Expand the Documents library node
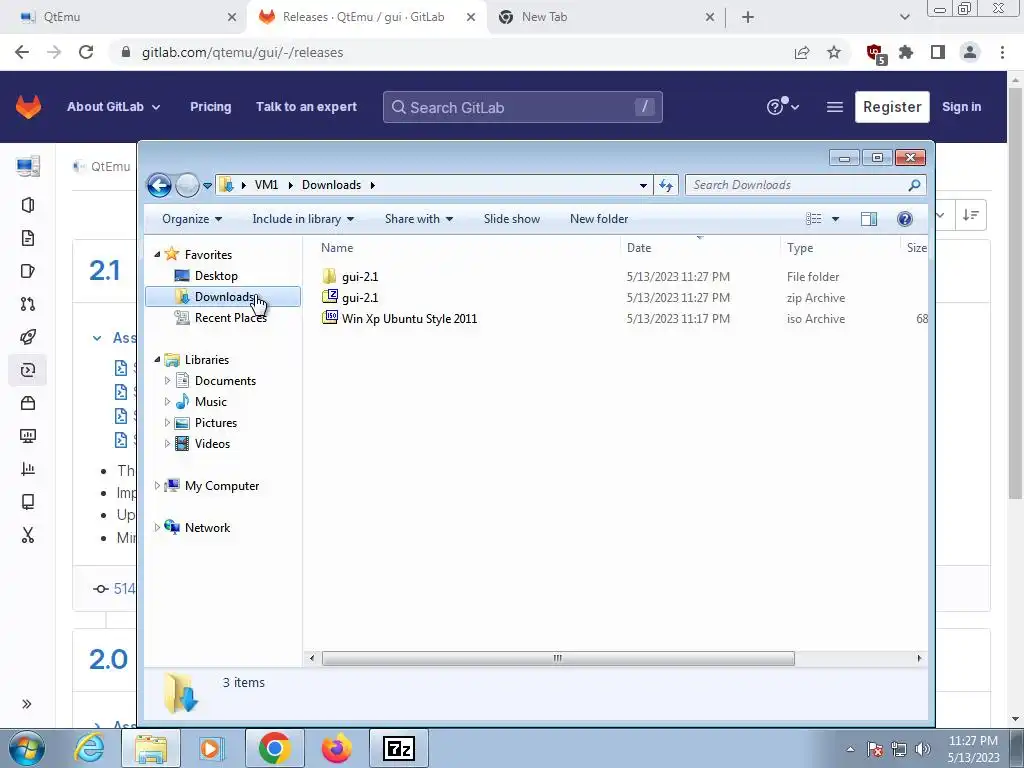Image resolution: width=1024 pixels, height=768 pixels. 167,381
